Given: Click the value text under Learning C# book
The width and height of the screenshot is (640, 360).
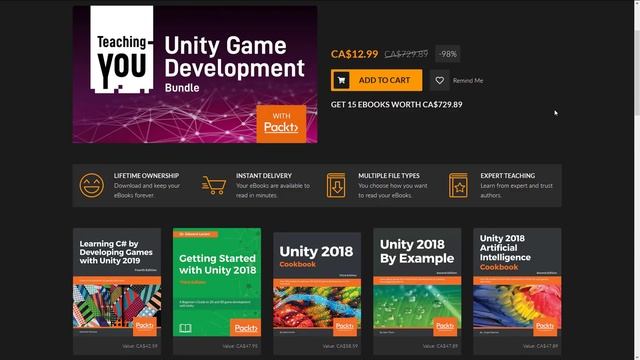Looking at the screenshot, I should tap(140, 346).
